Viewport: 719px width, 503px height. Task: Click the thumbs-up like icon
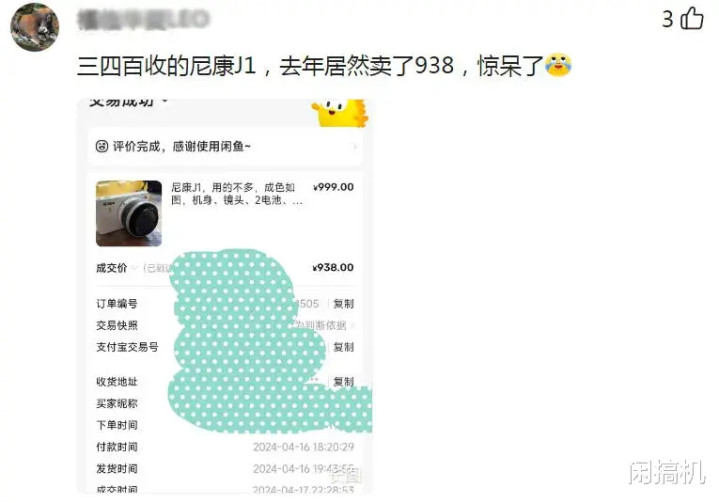click(692, 19)
